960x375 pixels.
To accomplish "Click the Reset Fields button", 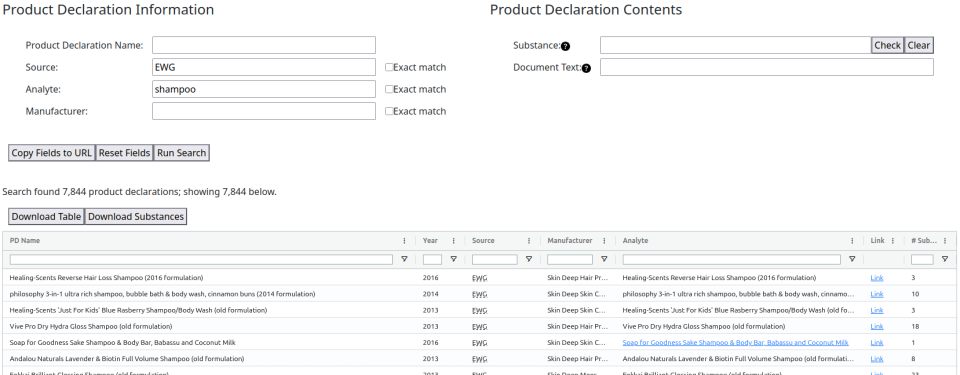I will (x=124, y=153).
